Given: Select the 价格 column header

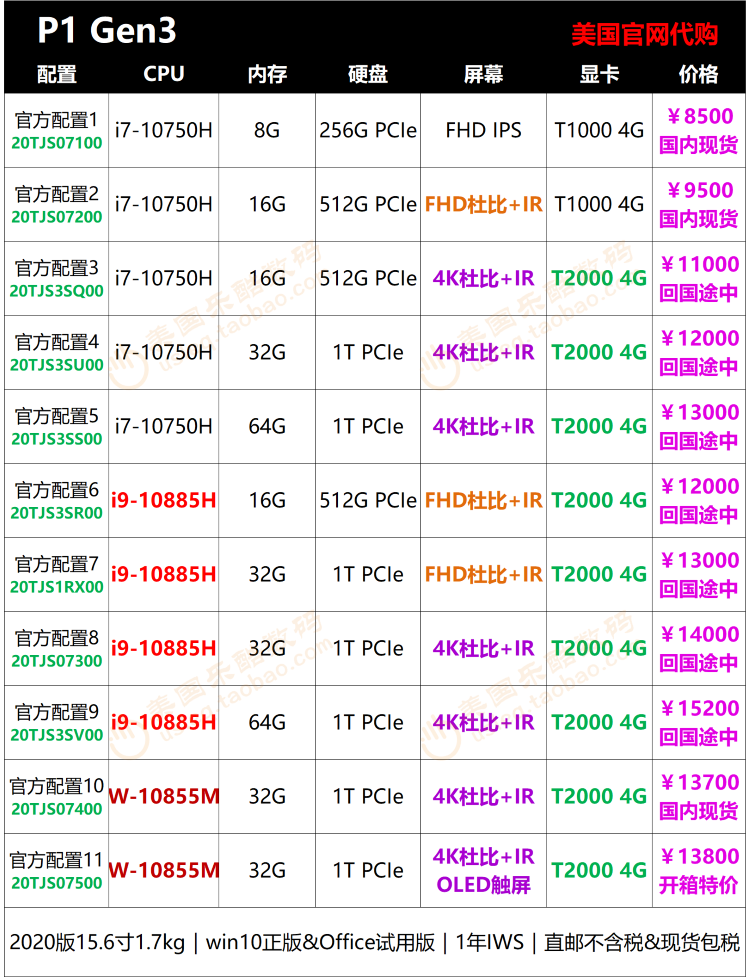Looking at the screenshot, I should [698, 74].
